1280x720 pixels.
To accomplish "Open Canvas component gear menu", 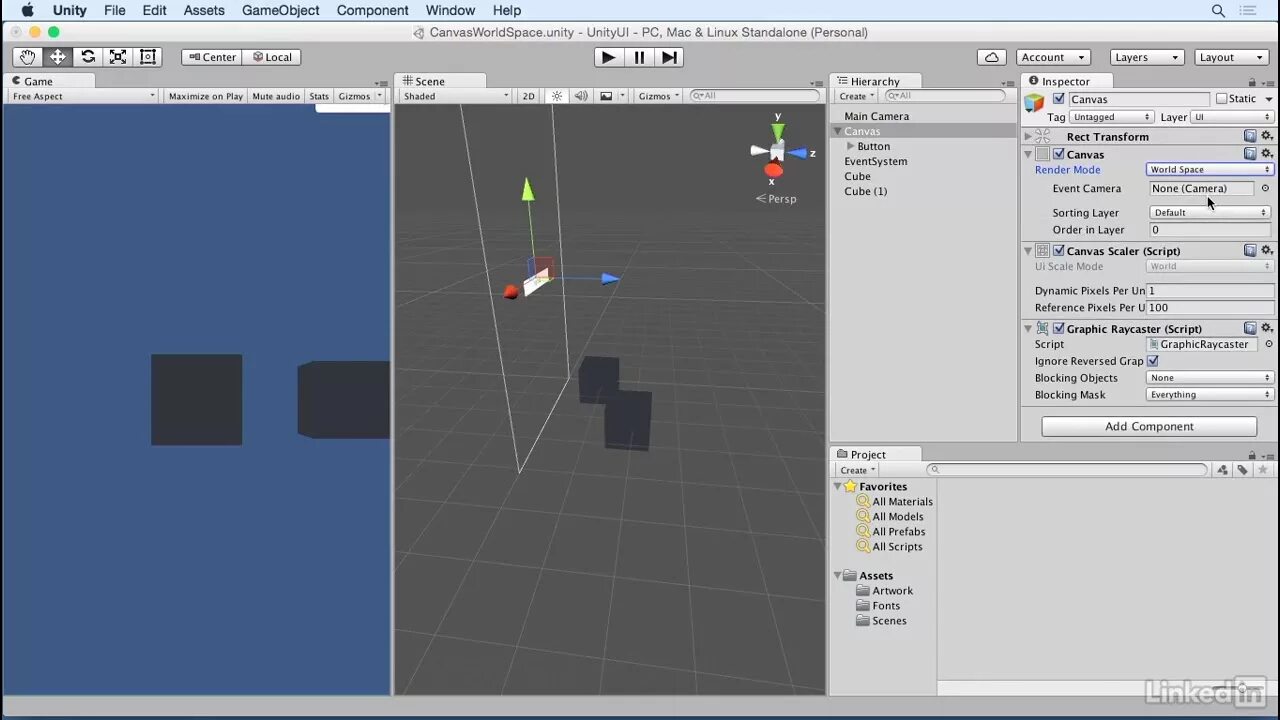I will click(x=1266, y=154).
